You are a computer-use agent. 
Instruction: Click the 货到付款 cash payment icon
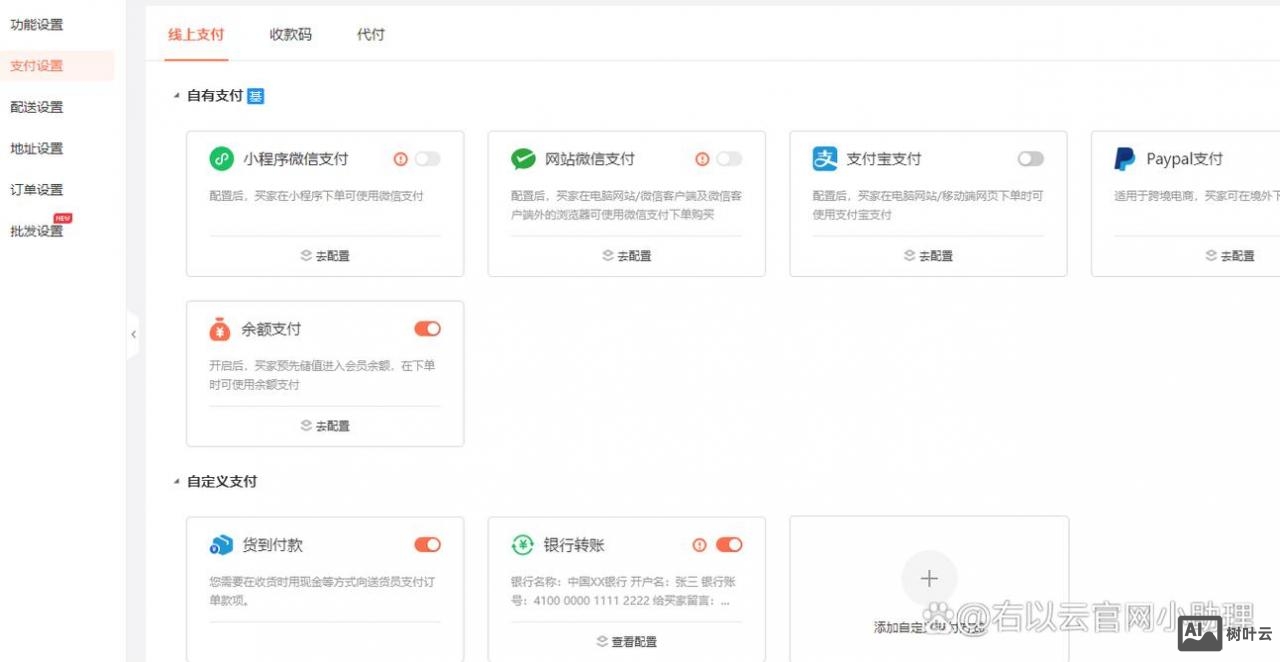(219, 544)
